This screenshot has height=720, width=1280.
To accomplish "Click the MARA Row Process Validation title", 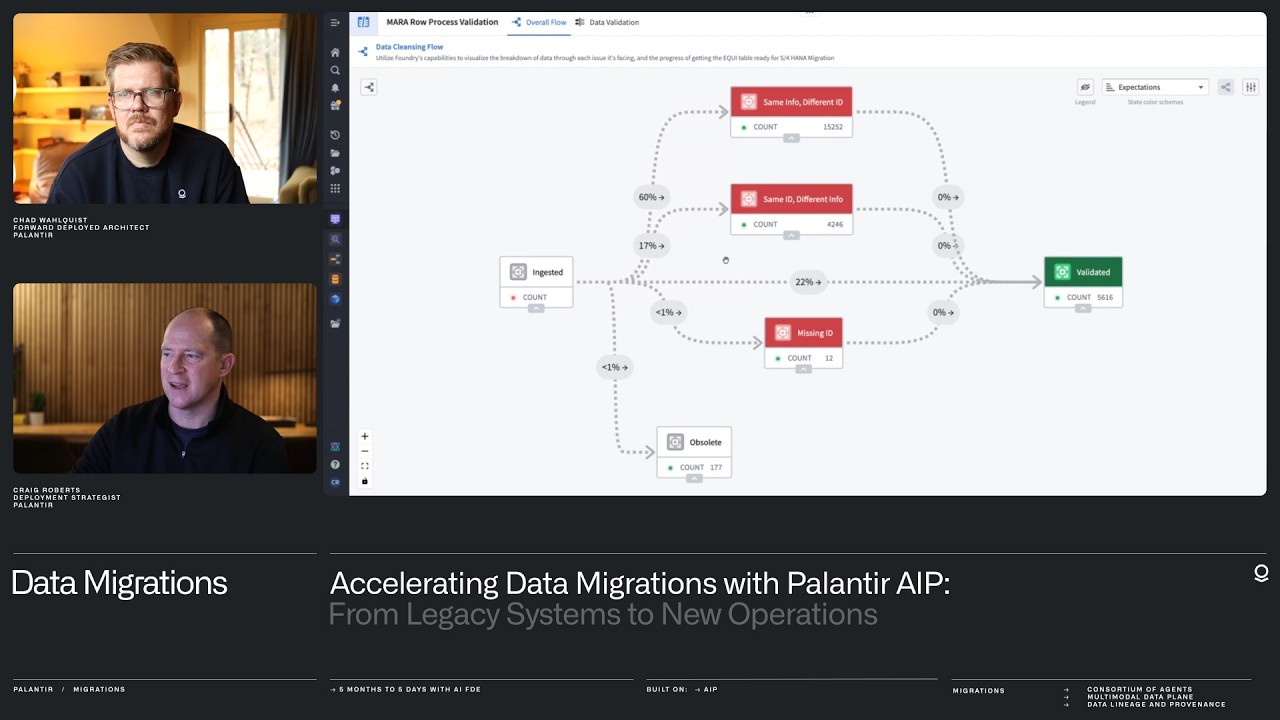I will 442,22.
